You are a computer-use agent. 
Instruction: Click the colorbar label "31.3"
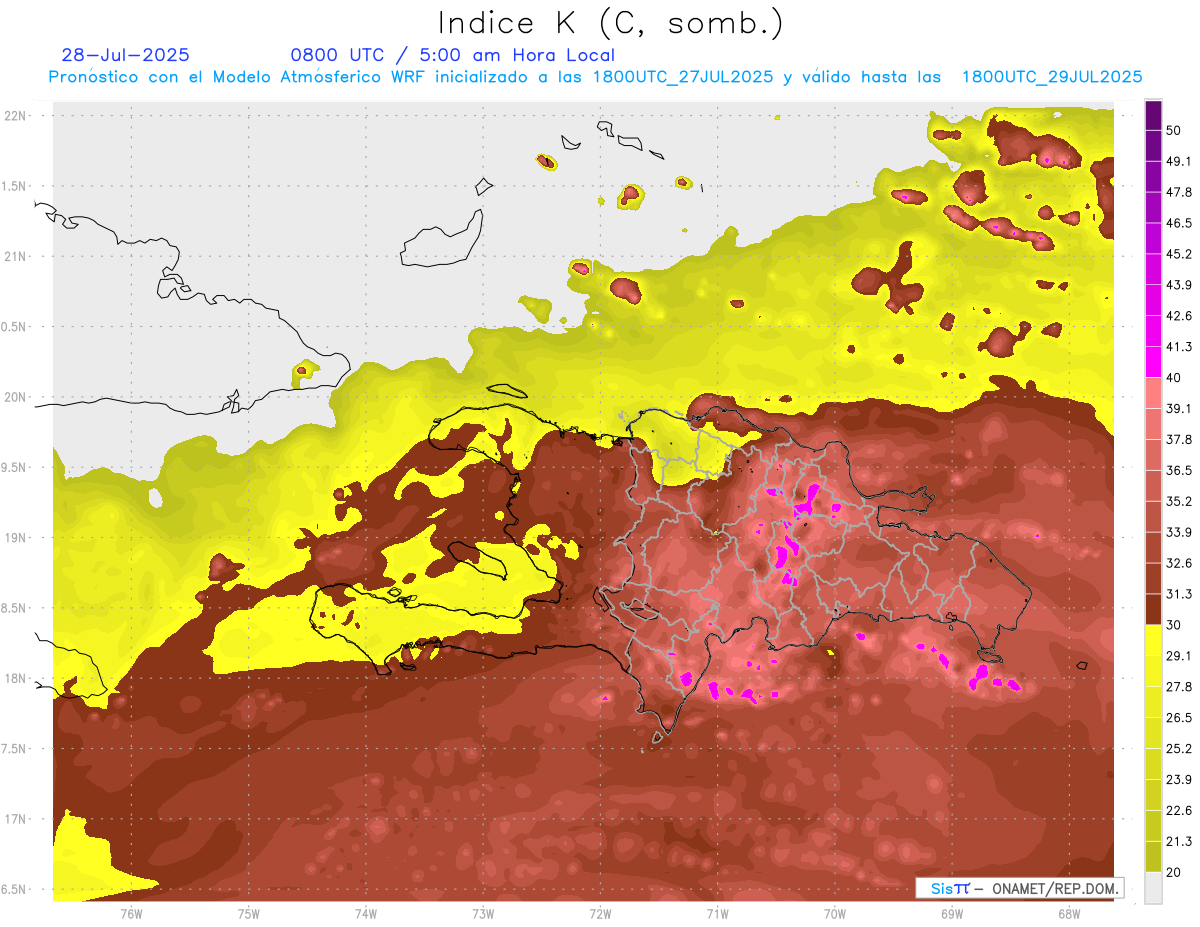click(x=1178, y=594)
